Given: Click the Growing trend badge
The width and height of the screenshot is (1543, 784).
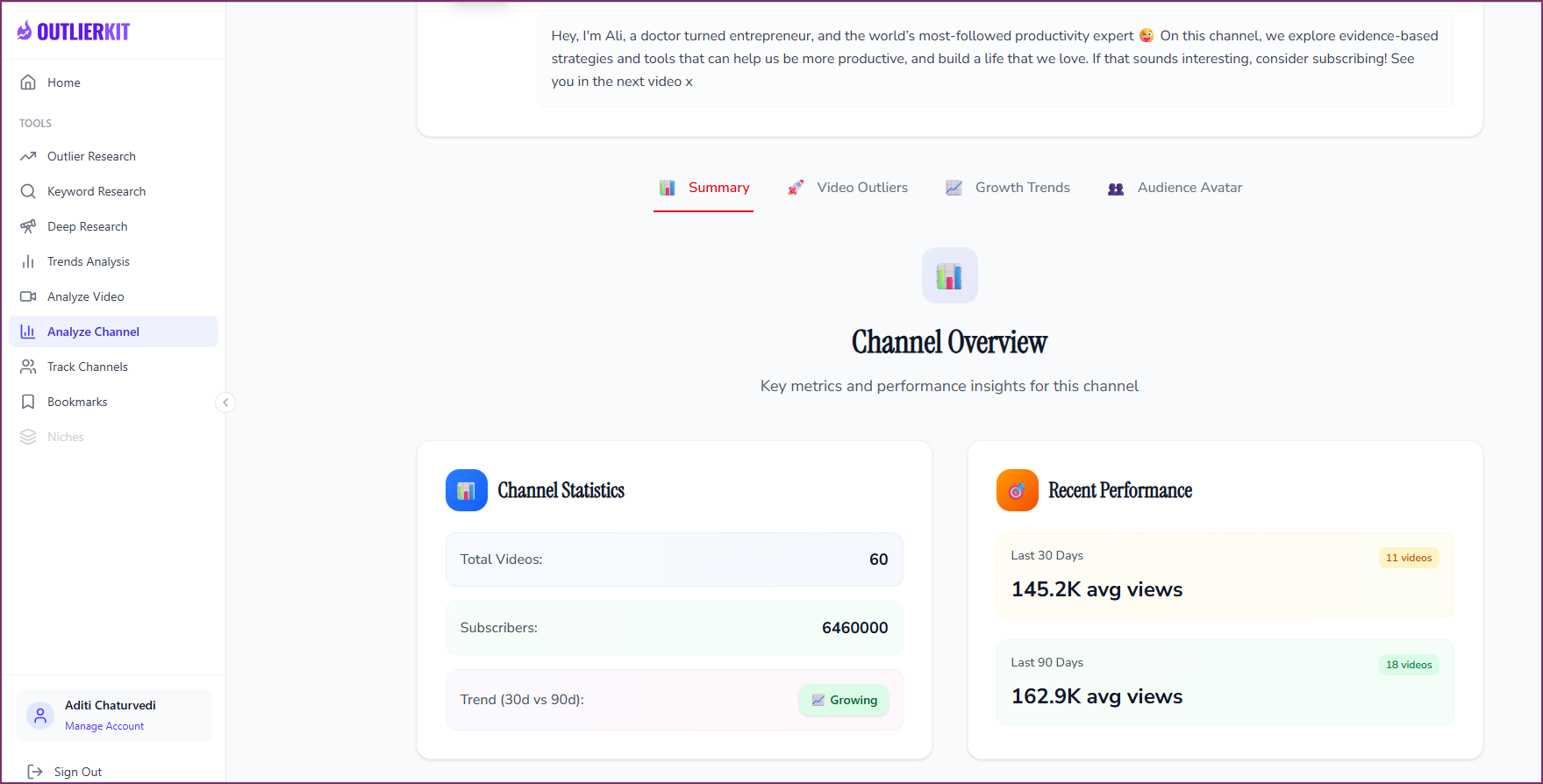Looking at the screenshot, I should tap(844, 700).
